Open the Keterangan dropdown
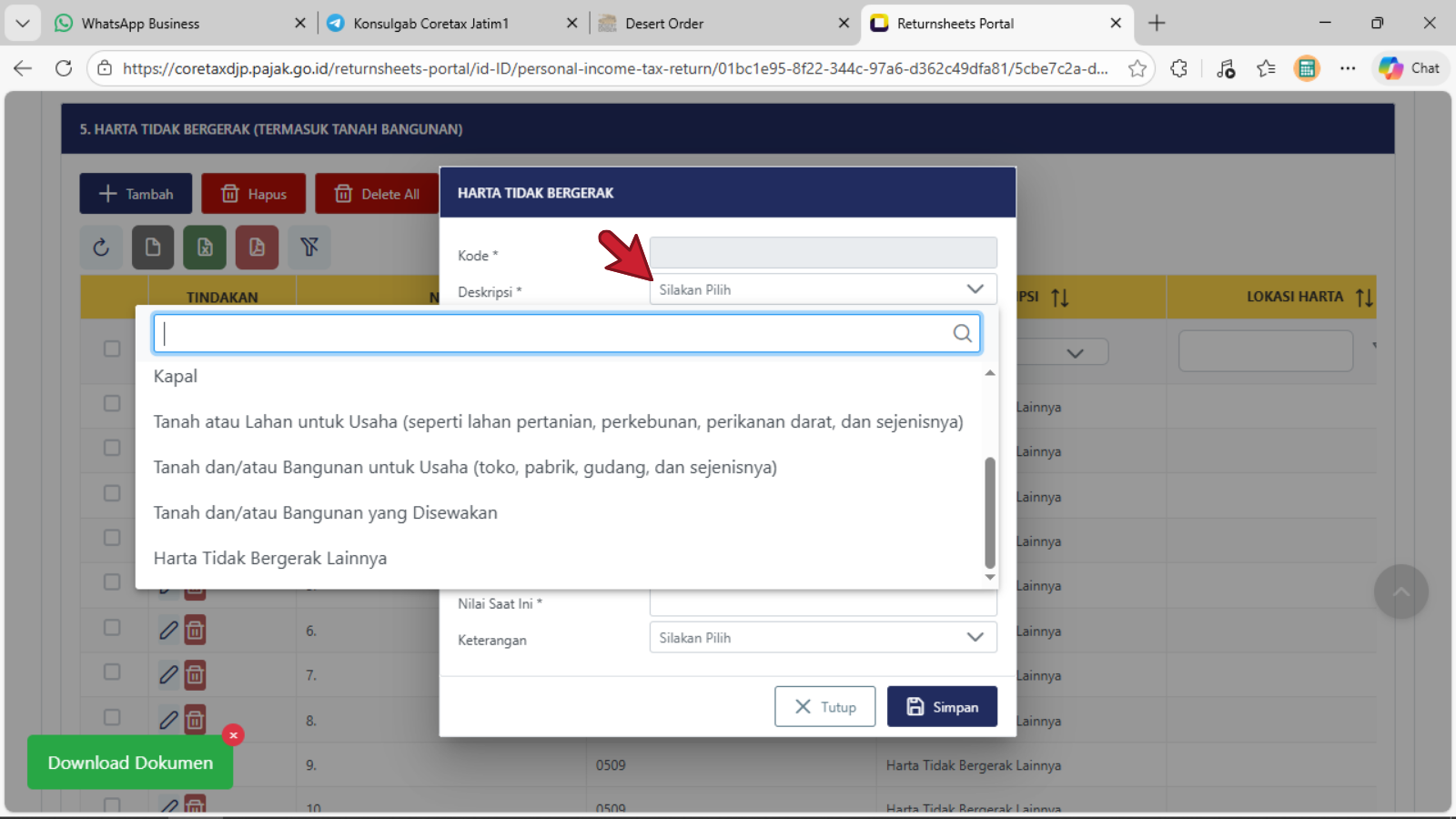 823,638
